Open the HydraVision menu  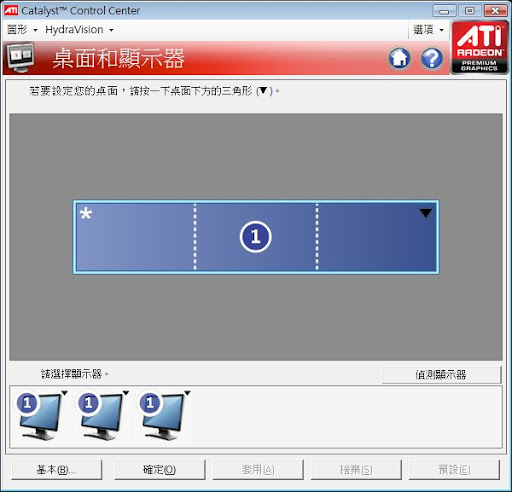[79, 30]
